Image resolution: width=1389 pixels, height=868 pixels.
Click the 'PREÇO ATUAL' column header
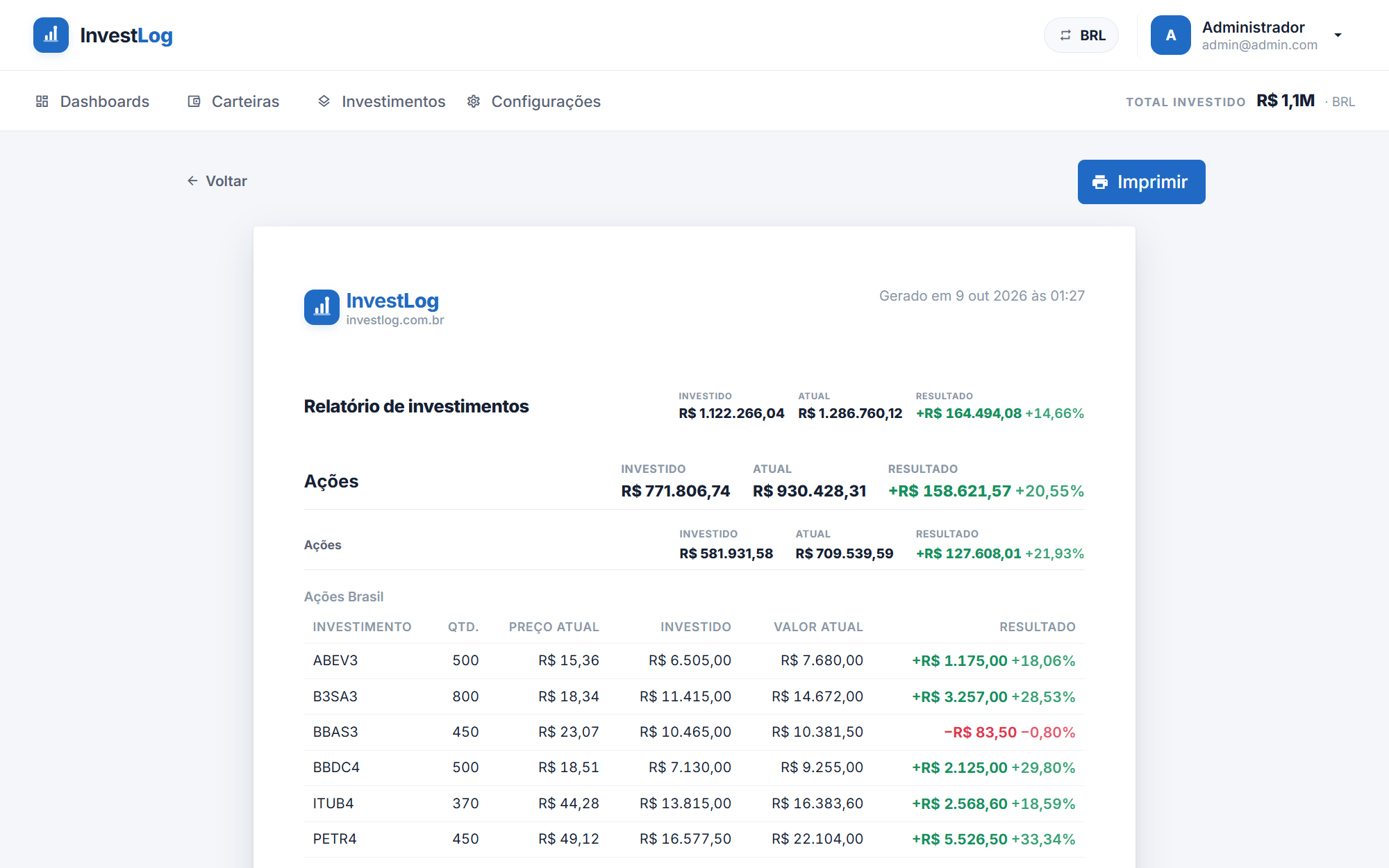click(x=554, y=627)
